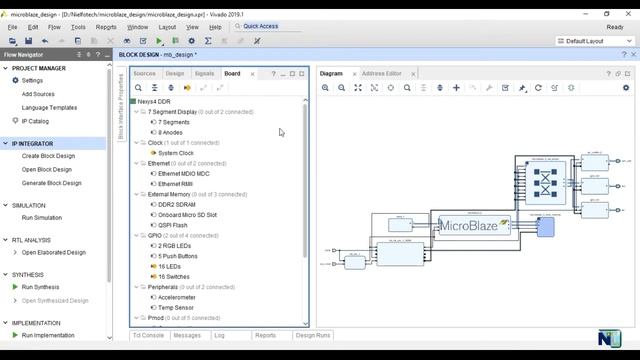The image size is (640, 360).
Task: Click the Open Project toolbar icon
Action: 12,41
